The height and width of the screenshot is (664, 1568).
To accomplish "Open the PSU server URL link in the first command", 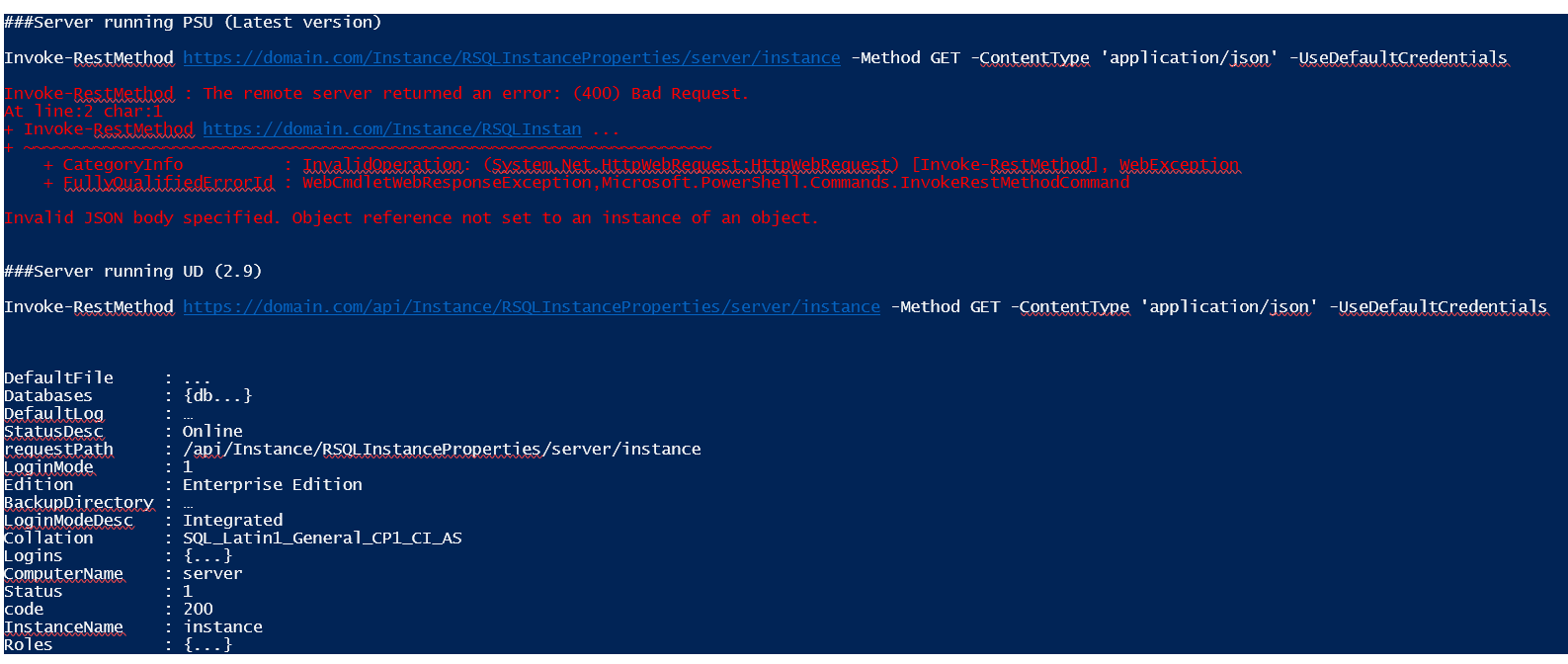I will [x=511, y=57].
